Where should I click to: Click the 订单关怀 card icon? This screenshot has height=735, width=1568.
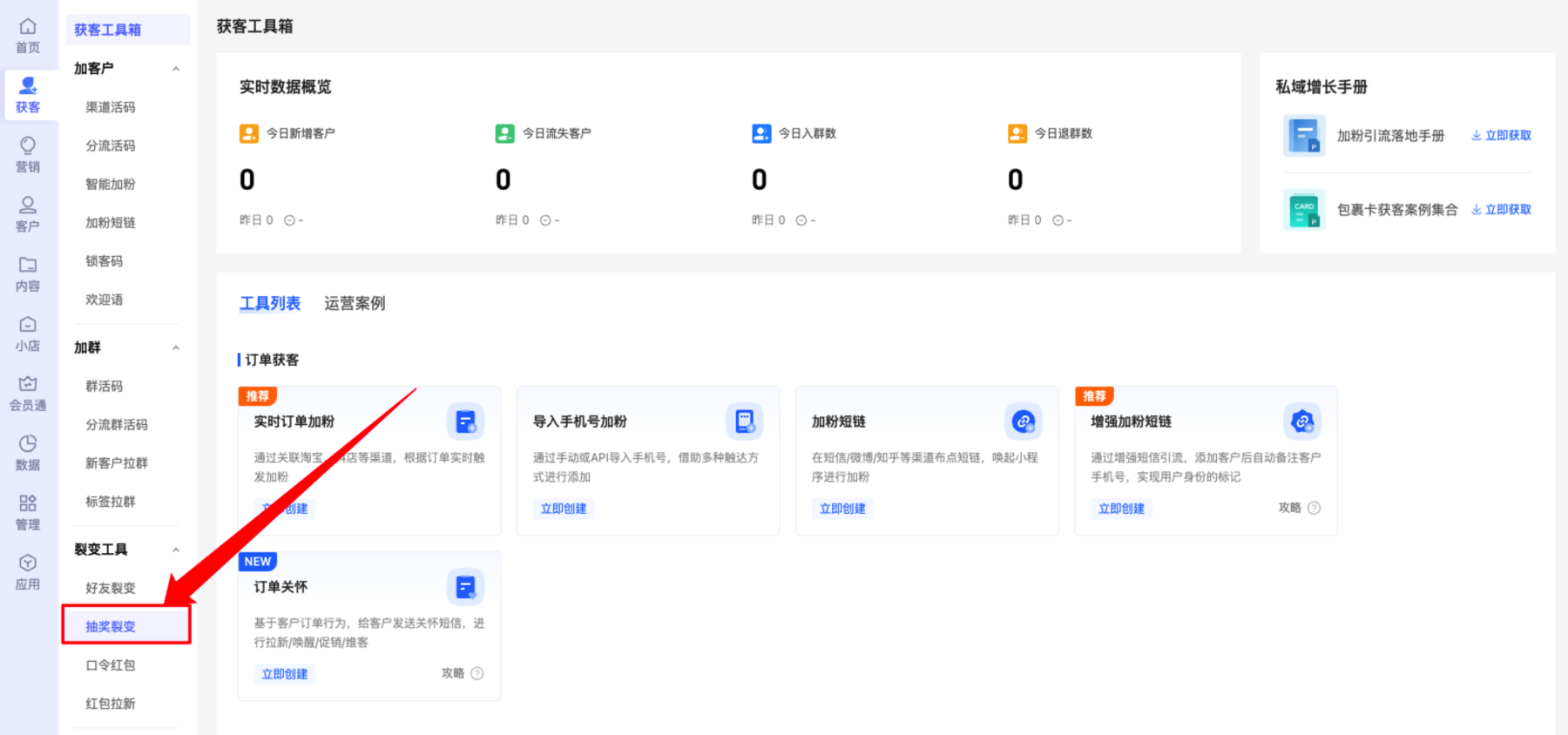(x=466, y=588)
